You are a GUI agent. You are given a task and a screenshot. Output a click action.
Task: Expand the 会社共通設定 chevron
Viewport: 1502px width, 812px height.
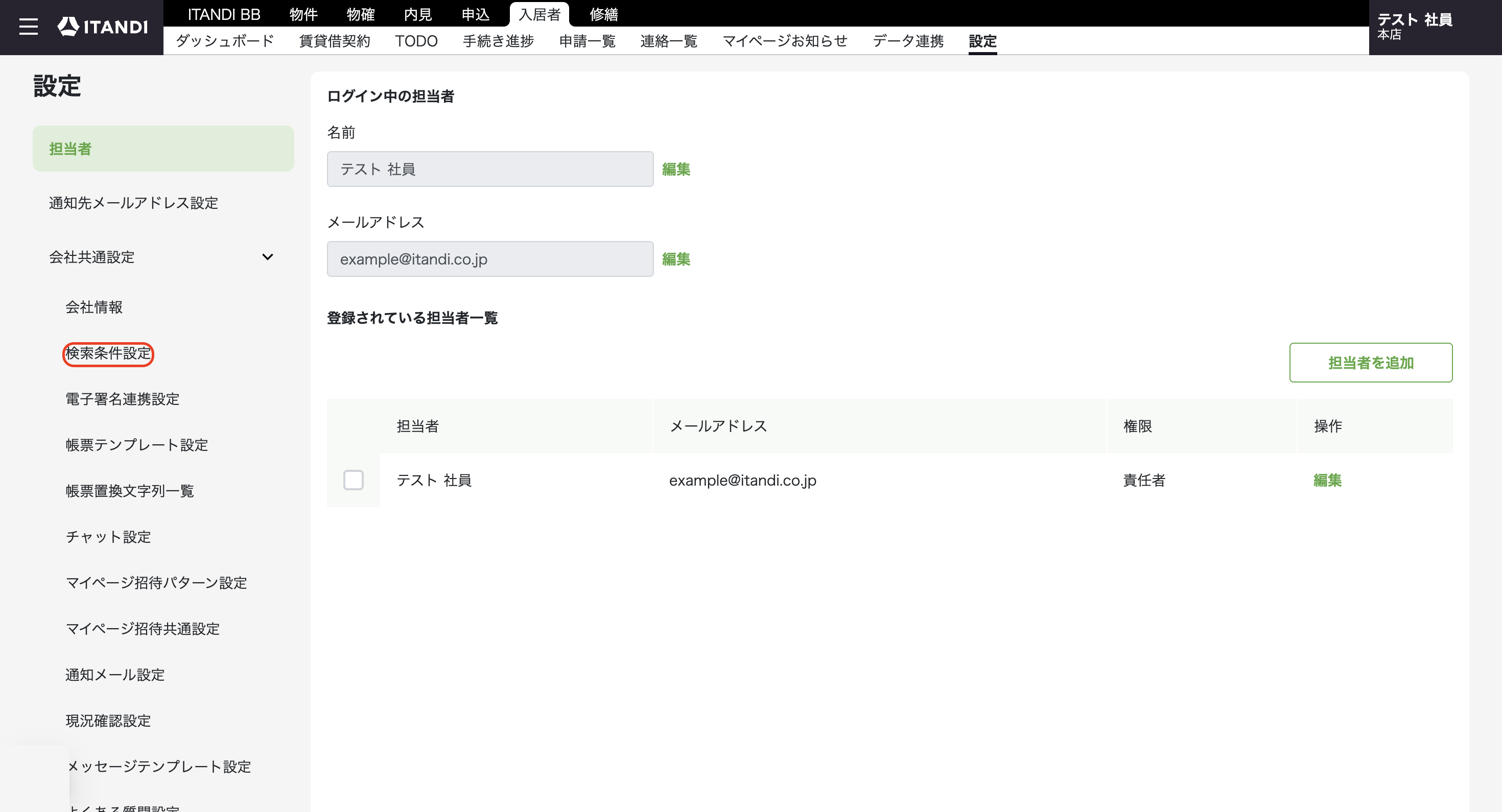pos(268,257)
